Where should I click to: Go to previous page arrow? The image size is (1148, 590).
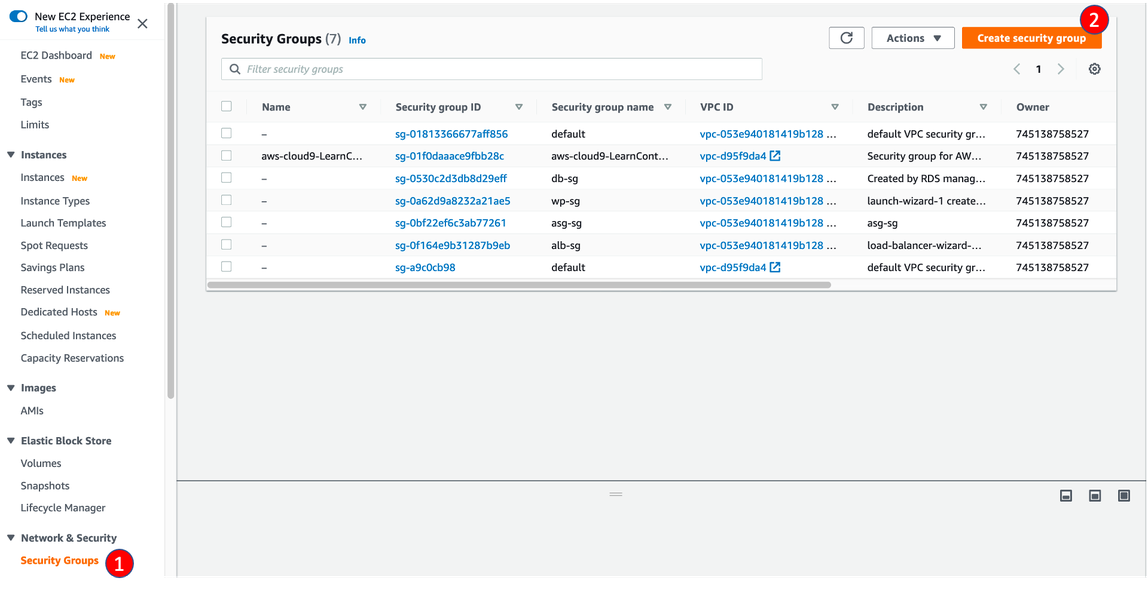(x=1017, y=69)
